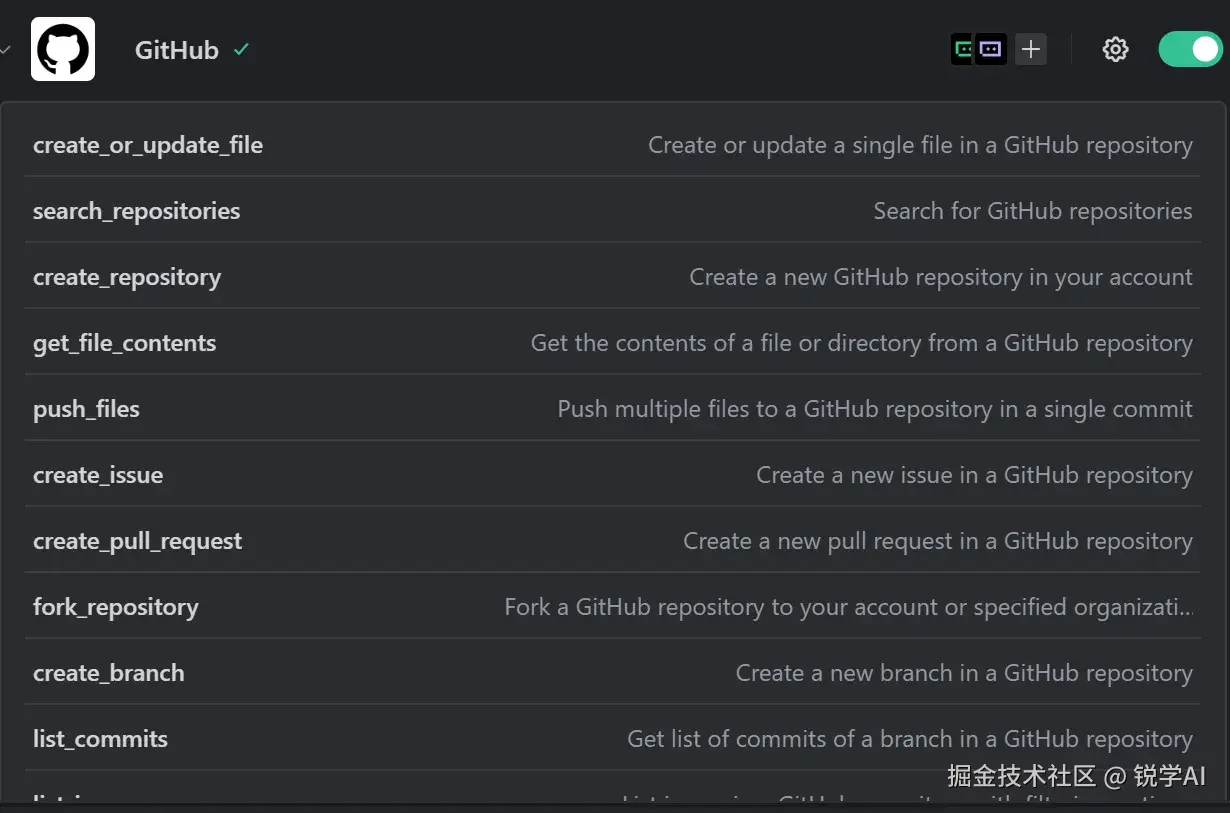Image resolution: width=1230 pixels, height=813 pixels.
Task: Click the green verified checkmark beside GitHub
Action: [241, 49]
